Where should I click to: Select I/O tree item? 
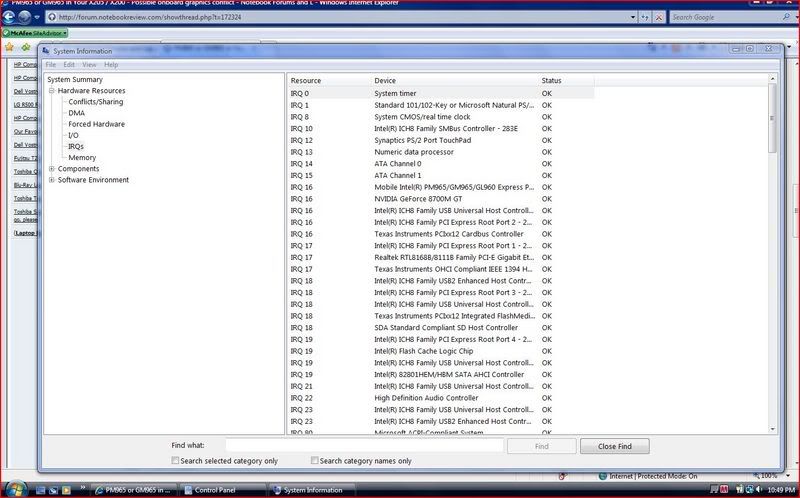click(73, 135)
